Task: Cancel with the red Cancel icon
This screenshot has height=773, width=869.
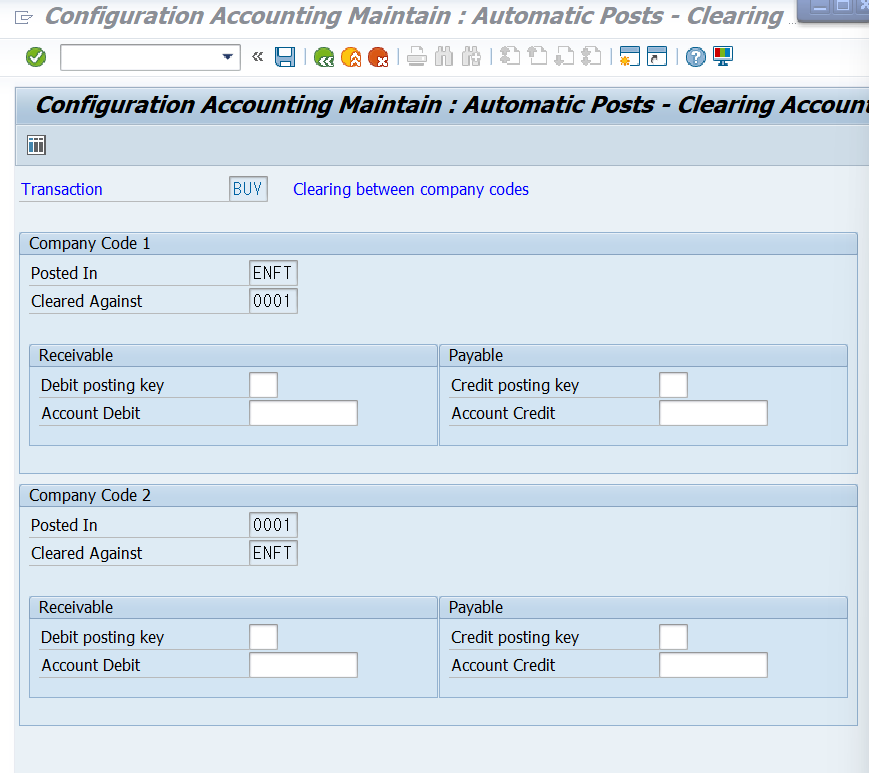Action: 379,57
